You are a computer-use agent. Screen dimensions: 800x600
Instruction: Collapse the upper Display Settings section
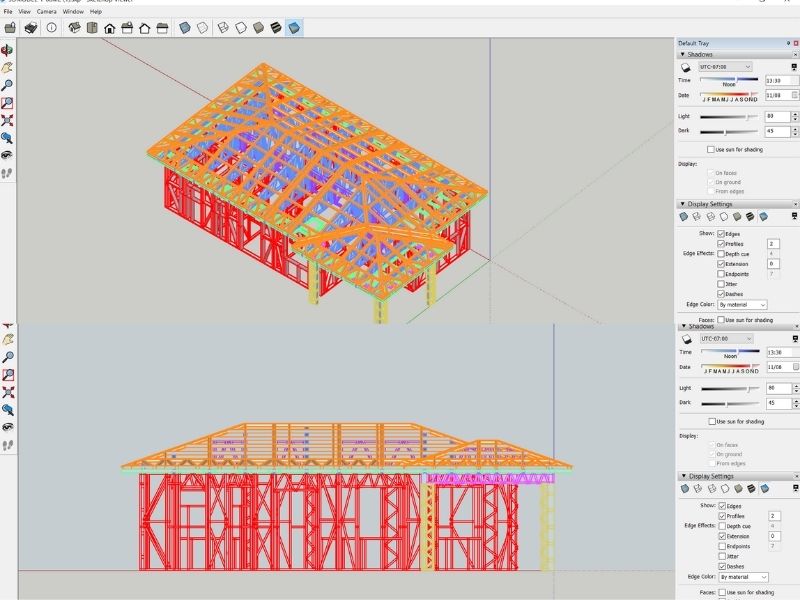pos(682,203)
